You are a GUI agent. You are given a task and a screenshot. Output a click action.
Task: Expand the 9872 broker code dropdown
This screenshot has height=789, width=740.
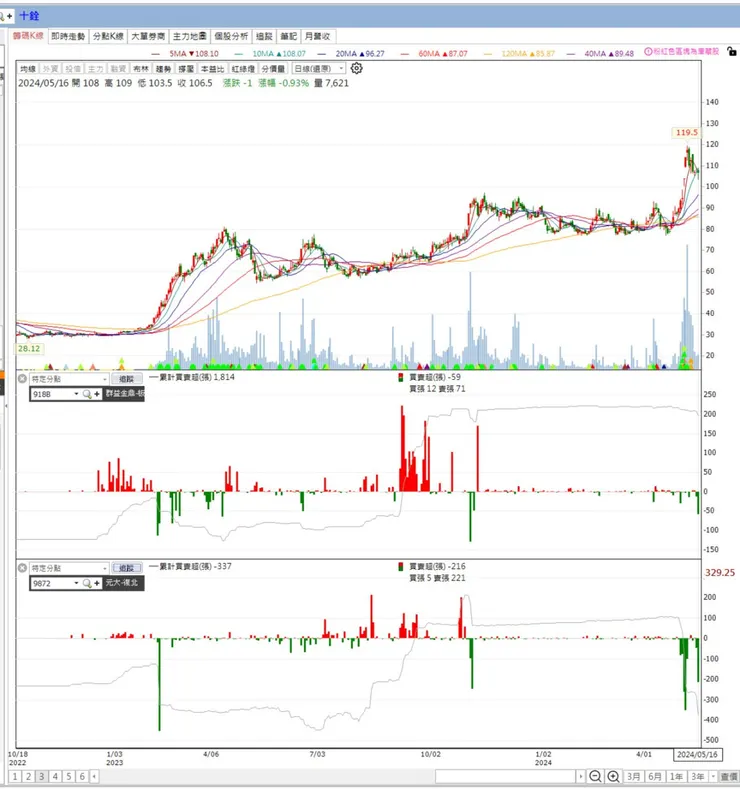[x=76, y=583]
